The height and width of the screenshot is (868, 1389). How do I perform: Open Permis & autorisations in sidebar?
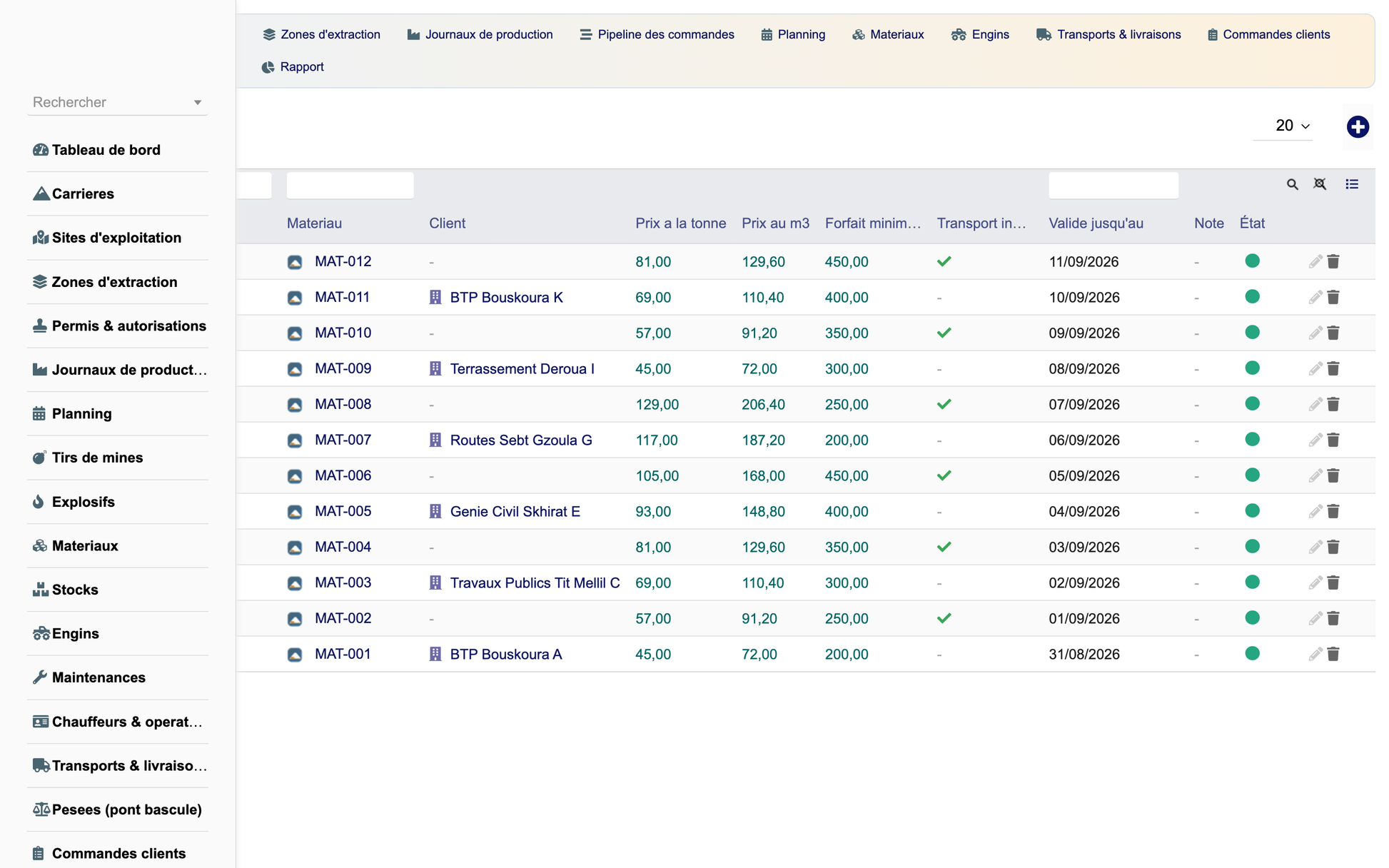[x=118, y=326]
